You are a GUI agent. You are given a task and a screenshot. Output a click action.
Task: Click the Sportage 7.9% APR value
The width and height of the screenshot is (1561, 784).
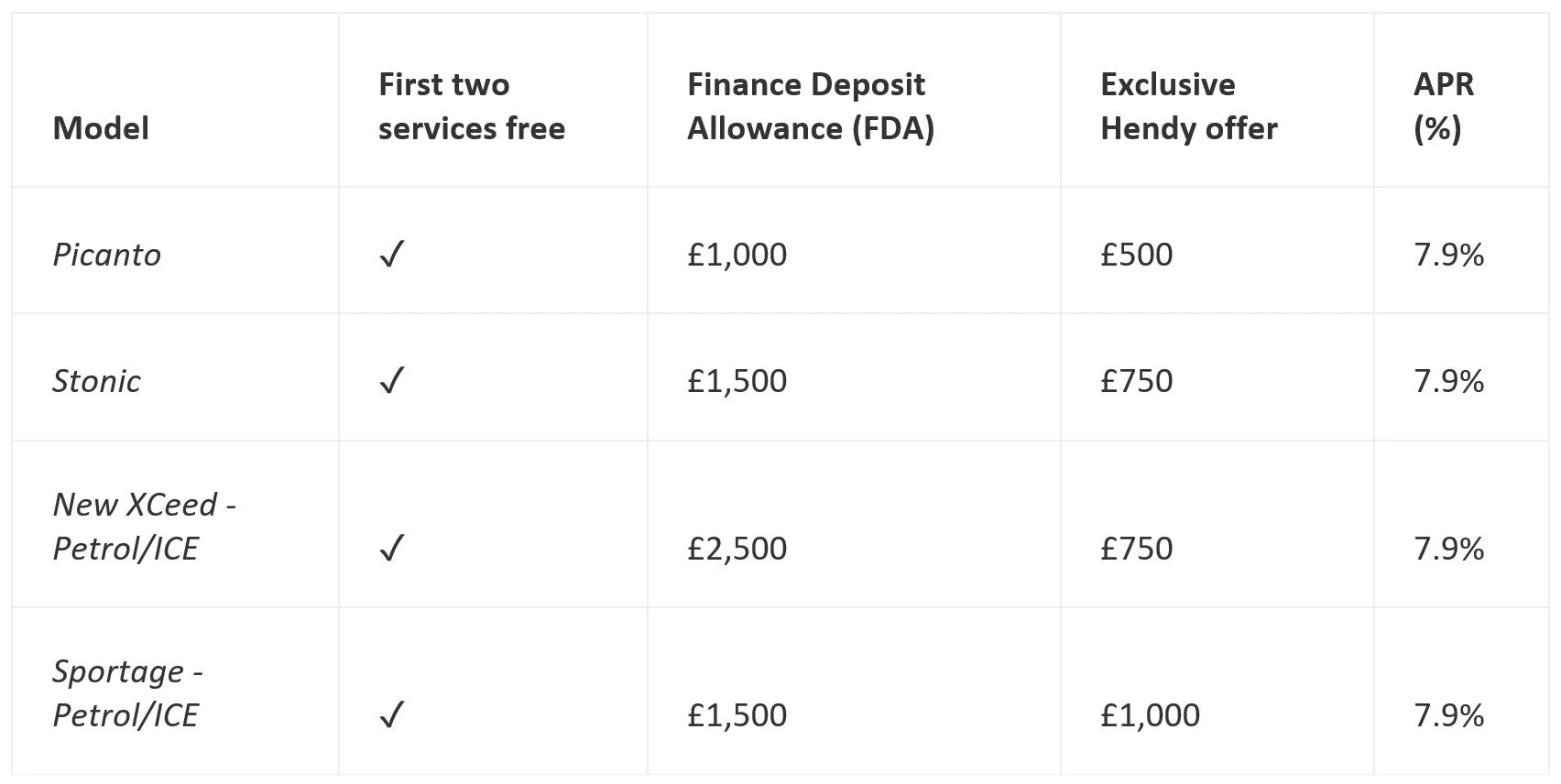tap(1448, 715)
